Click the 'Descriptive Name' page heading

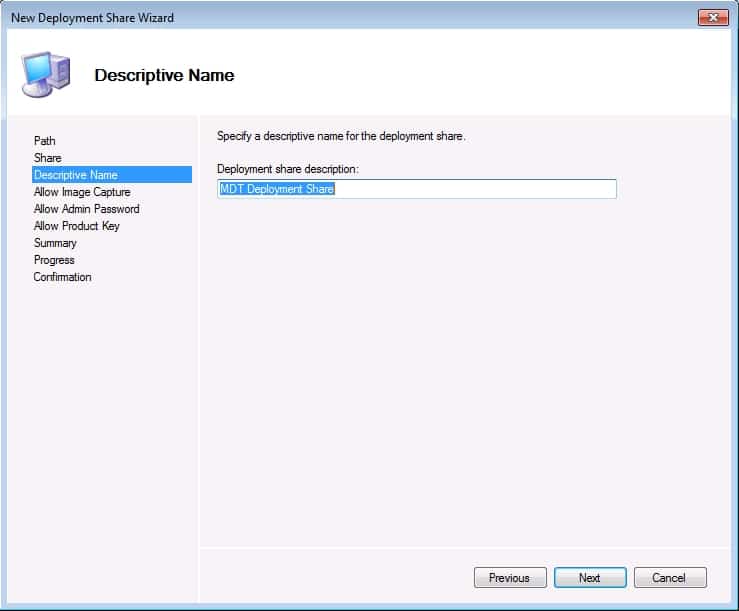(164, 75)
